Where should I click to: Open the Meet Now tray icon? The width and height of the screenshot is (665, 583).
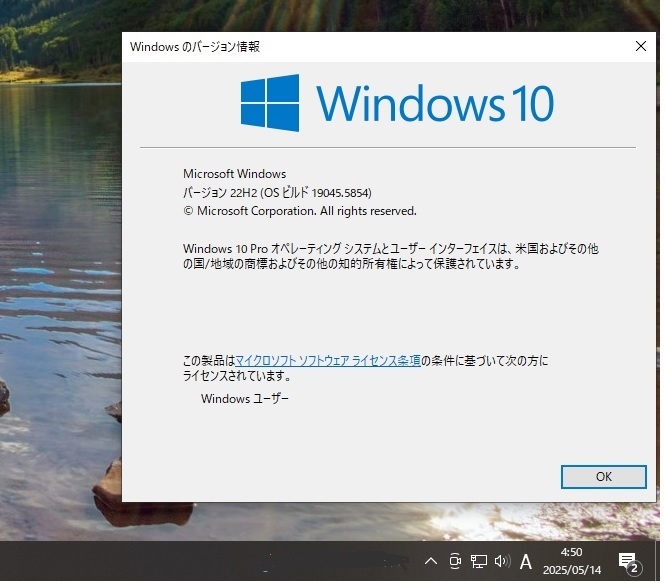pos(455,561)
